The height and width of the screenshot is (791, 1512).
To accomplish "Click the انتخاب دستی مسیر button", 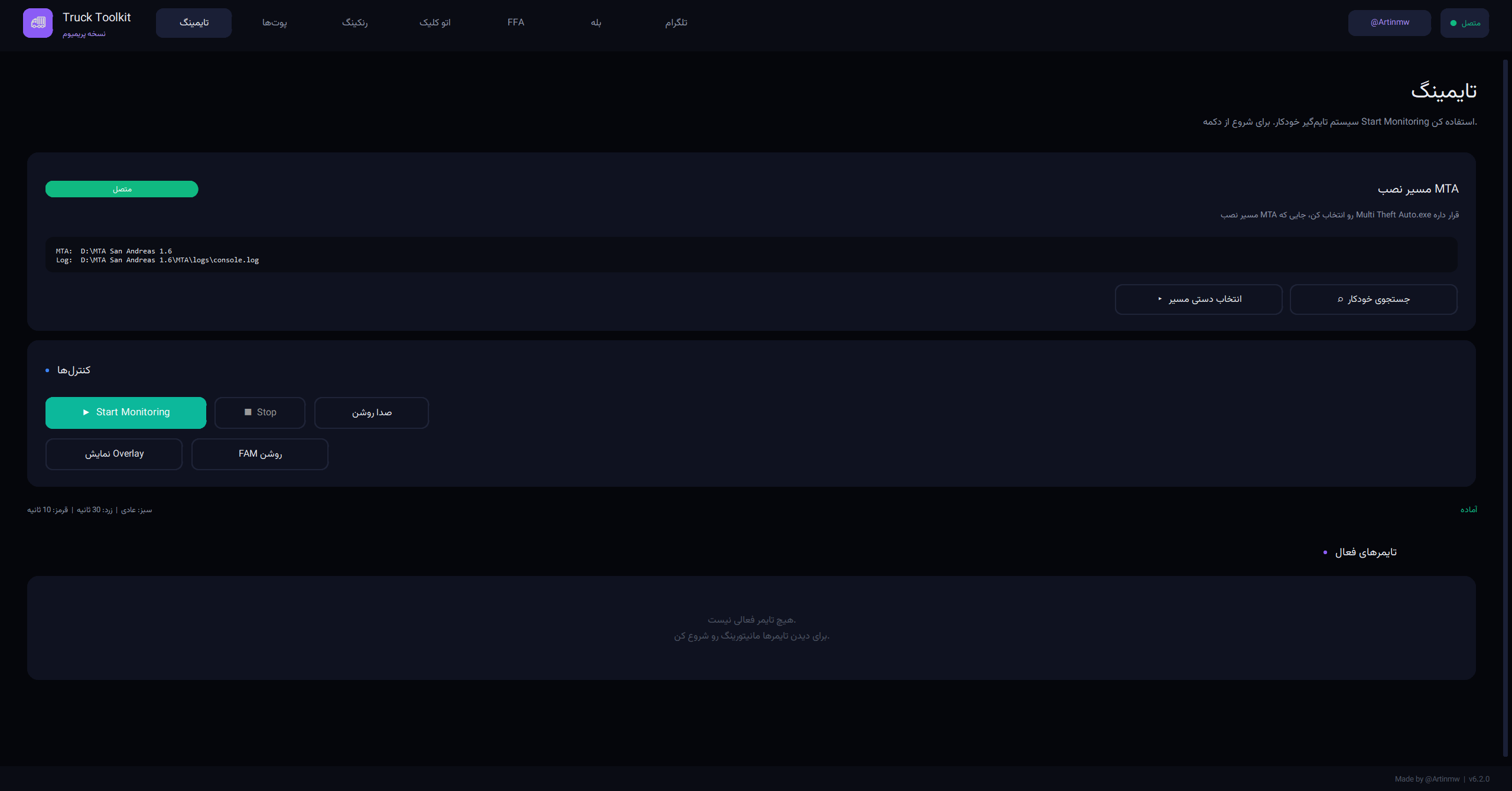I will click(x=1198, y=300).
